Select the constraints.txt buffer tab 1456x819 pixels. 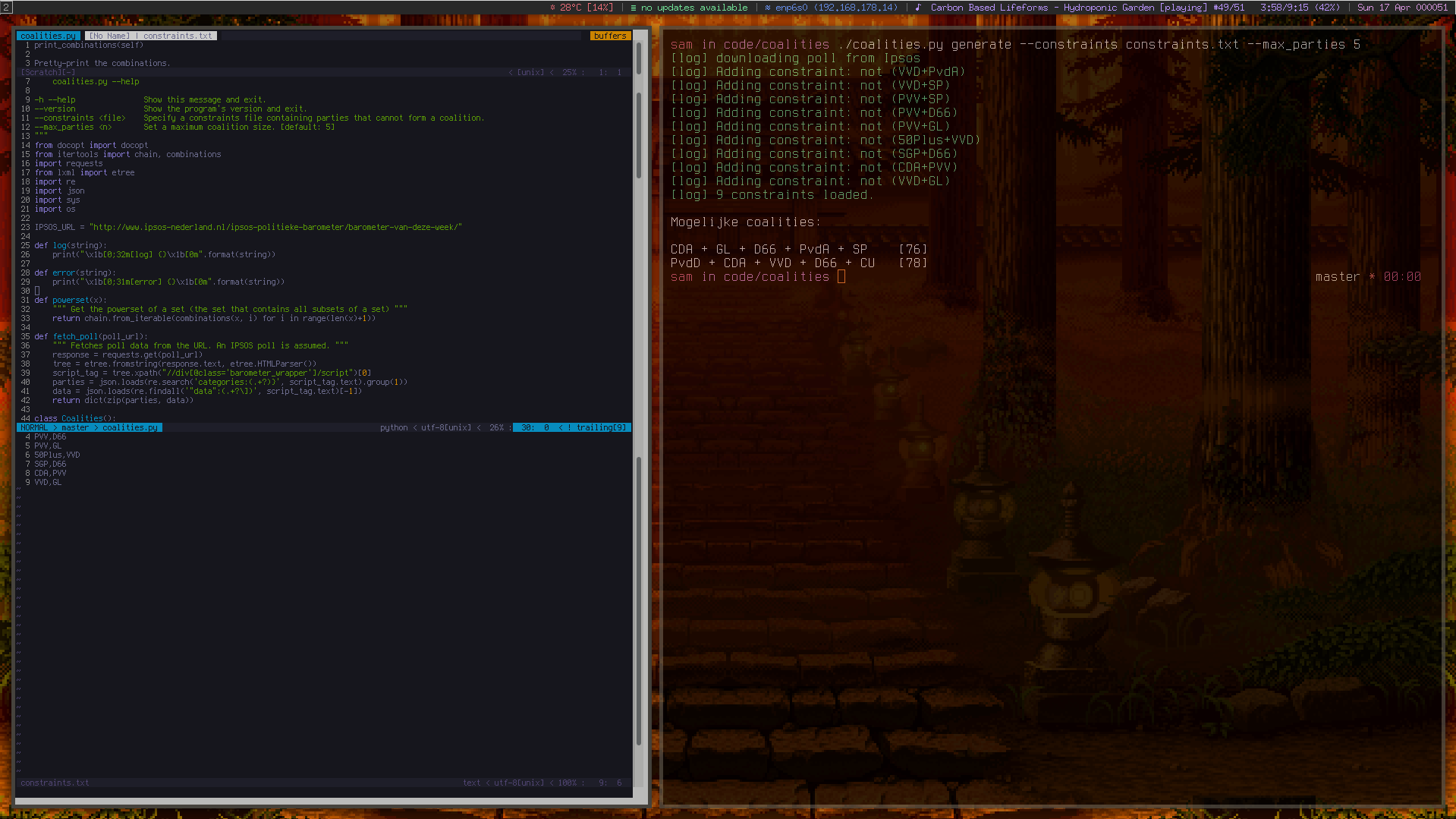[x=178, y=36]
